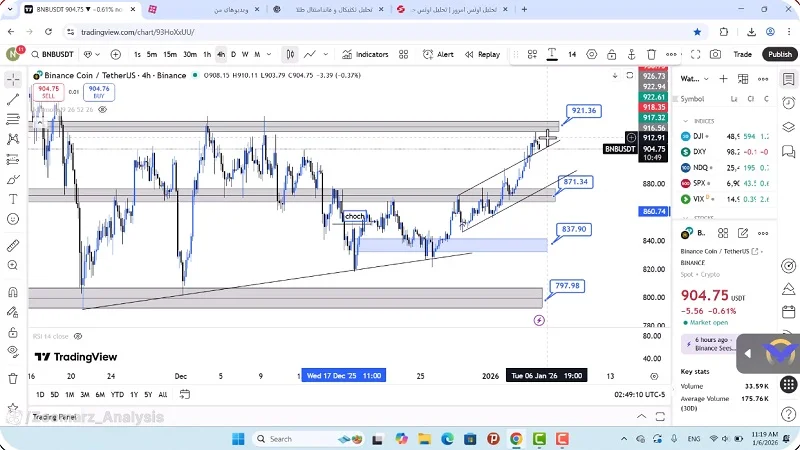Select the trend line drawing tool

13,99
